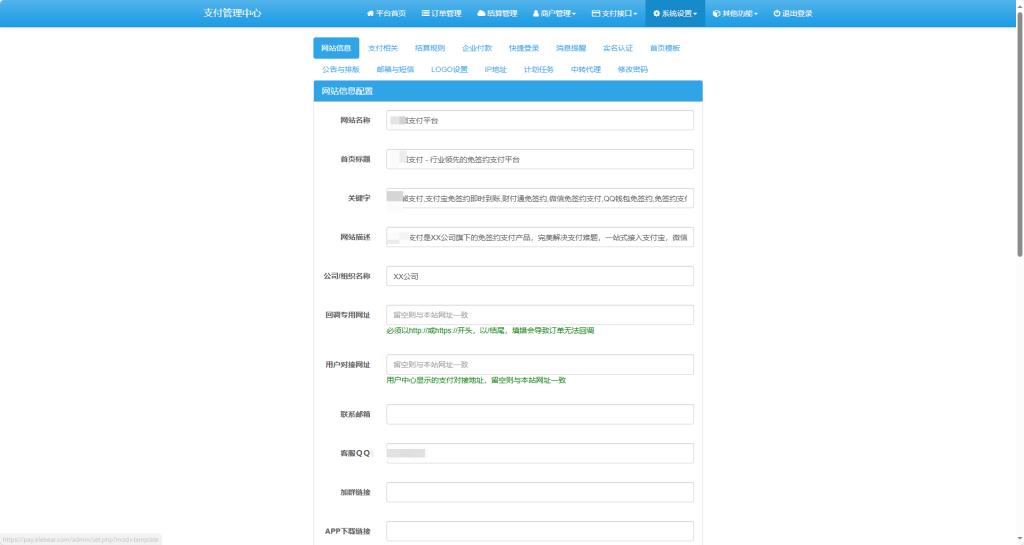Open 订单管理 from the navbar

441,13
